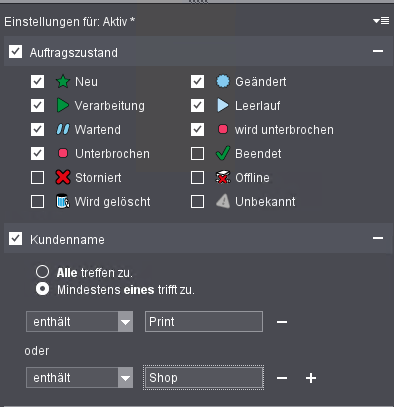The width and height of the screenshot is (394, 407).
Task: Click the Shop text input field
Action: (x=204, y=378)
